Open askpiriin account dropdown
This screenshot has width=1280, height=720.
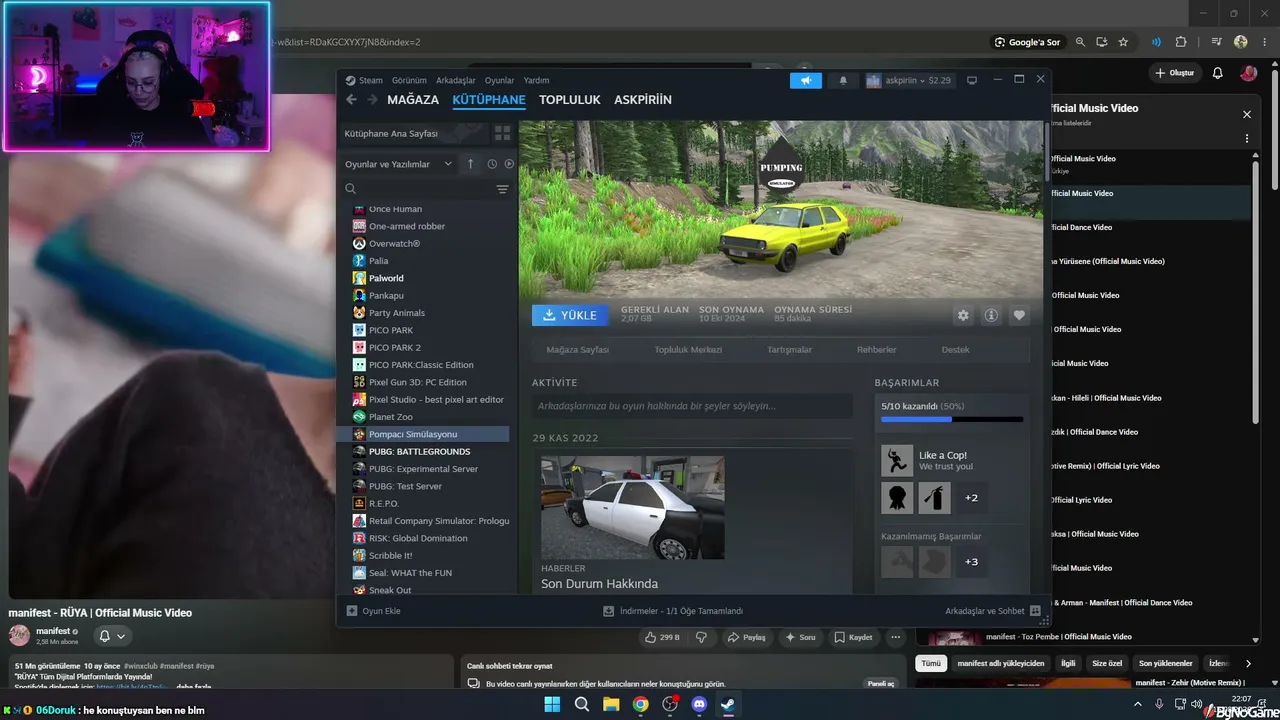click(909, 80)
